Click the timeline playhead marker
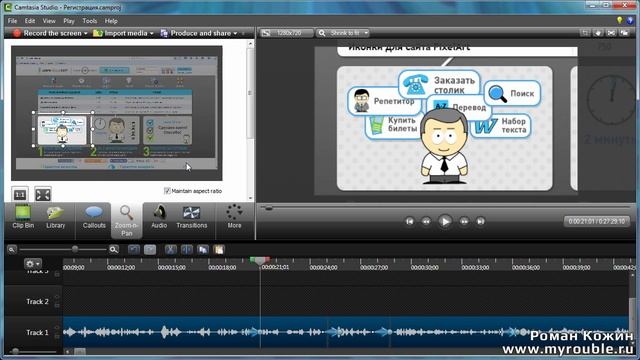Viewport: 640px width, 360px height. 260,260
